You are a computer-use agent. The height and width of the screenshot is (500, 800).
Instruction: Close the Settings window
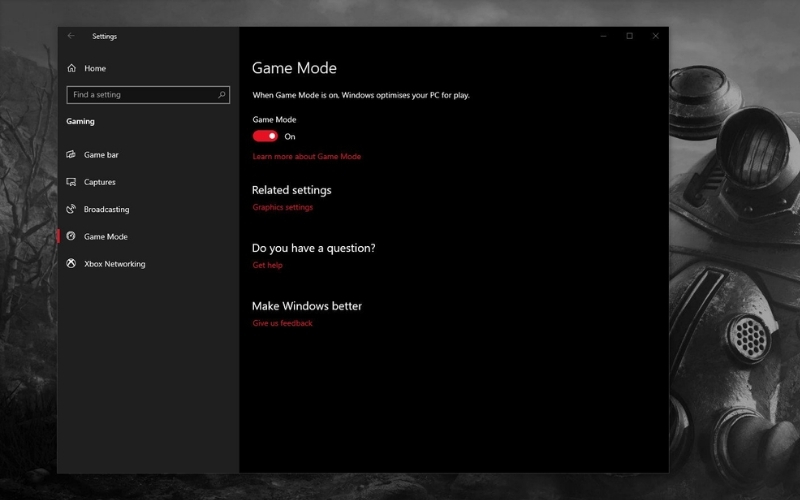click(656, 36)
